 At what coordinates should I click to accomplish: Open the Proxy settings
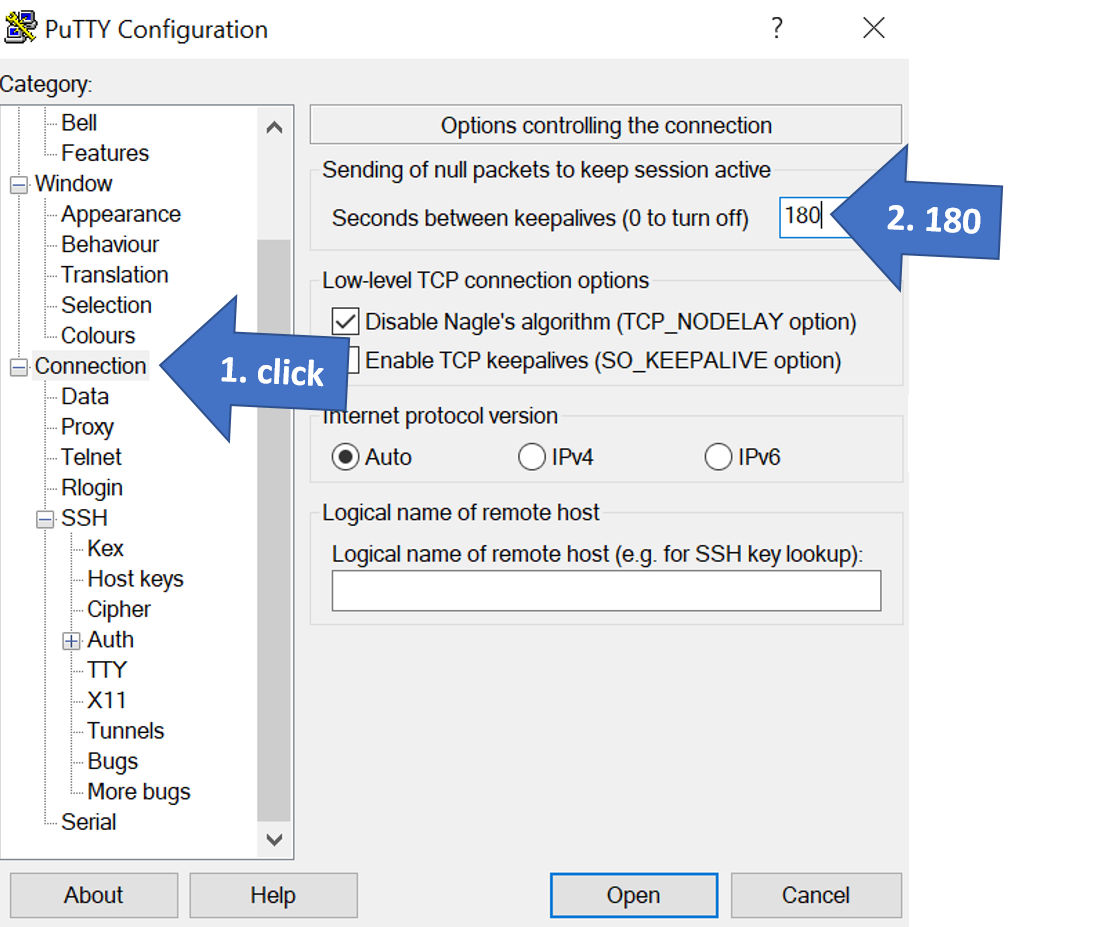[87, 427]
